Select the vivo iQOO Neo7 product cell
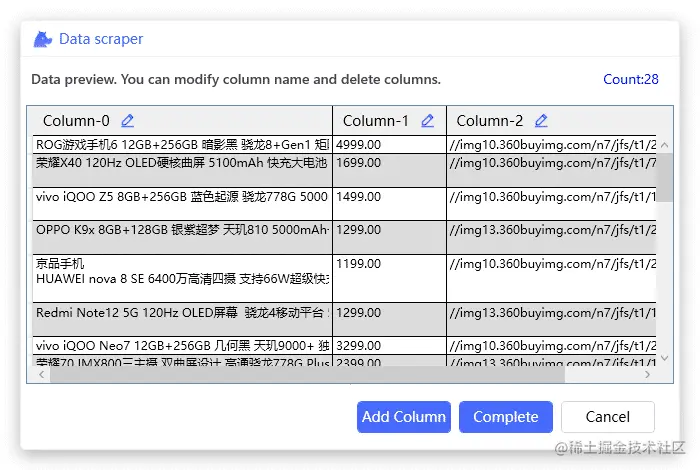Image resolution: width=700 pixels, height=470 pixels. tap(182, 346)
